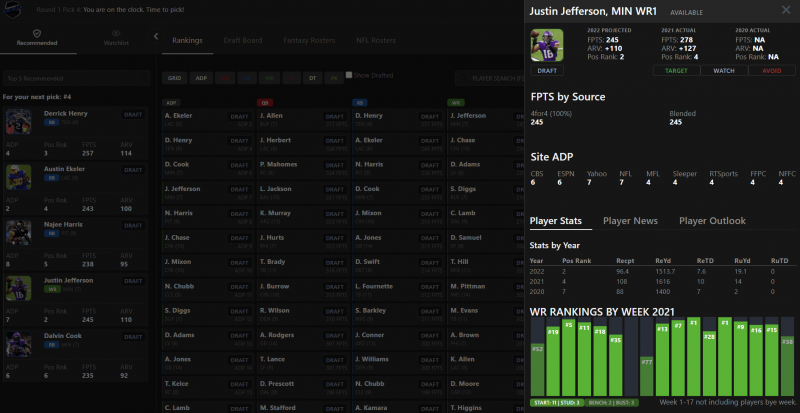Mark Justin Jefferson as TARGET
Image resolution: width=800 pixels, height=413 pixels.
coord(677,70)
